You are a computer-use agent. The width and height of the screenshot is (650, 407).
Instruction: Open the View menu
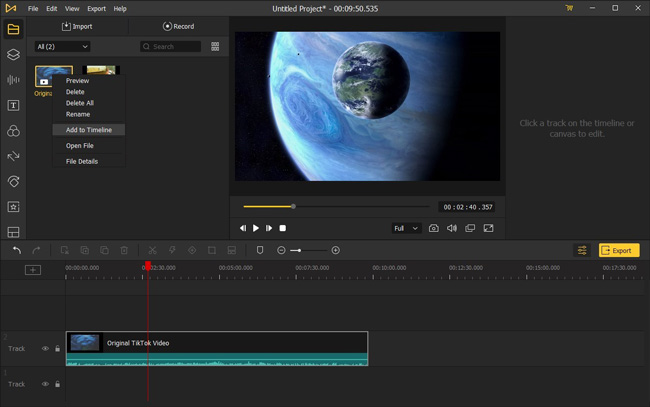tap(72, 8)
